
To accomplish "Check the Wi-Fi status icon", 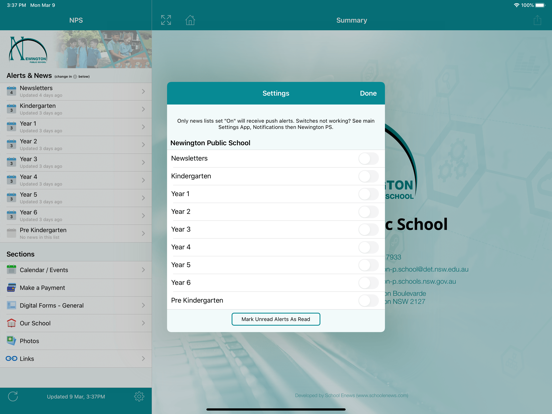I will tap(516, 5).
